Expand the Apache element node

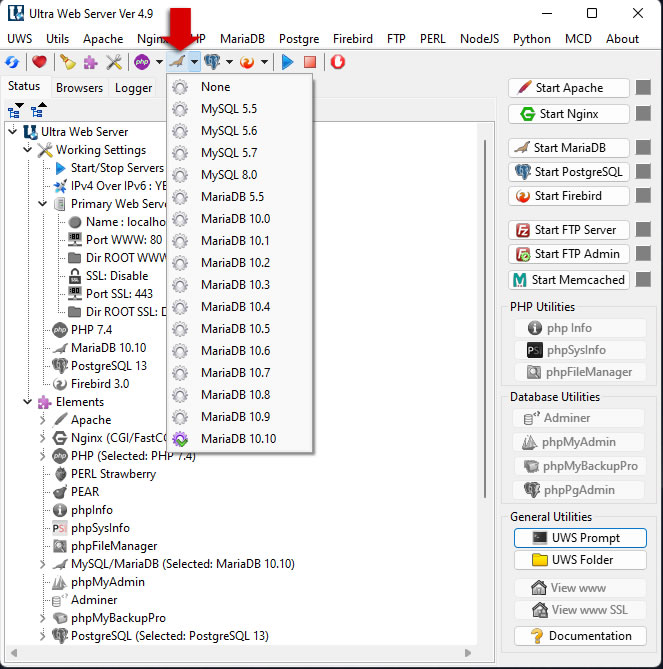(43, 420)
